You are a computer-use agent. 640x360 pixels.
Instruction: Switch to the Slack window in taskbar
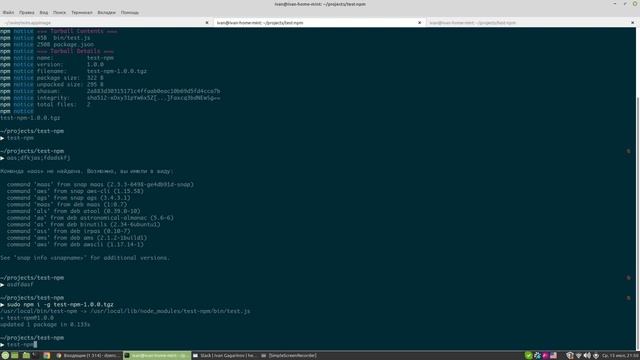click(224, 356)
